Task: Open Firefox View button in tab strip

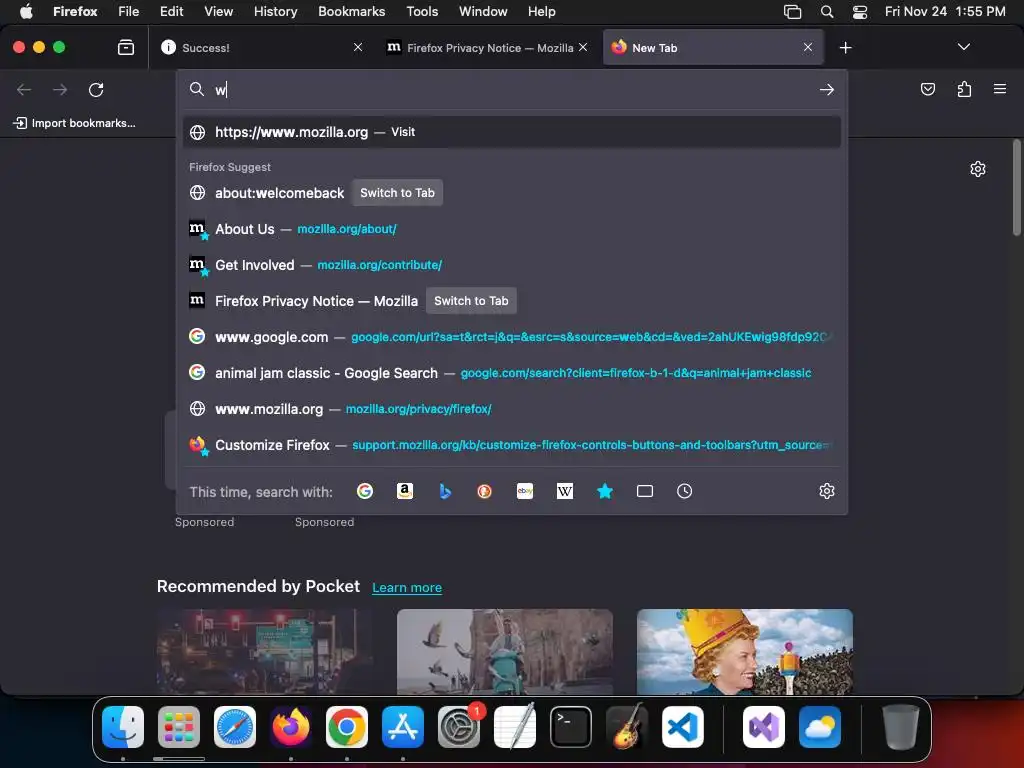Action: click(125, 48)
